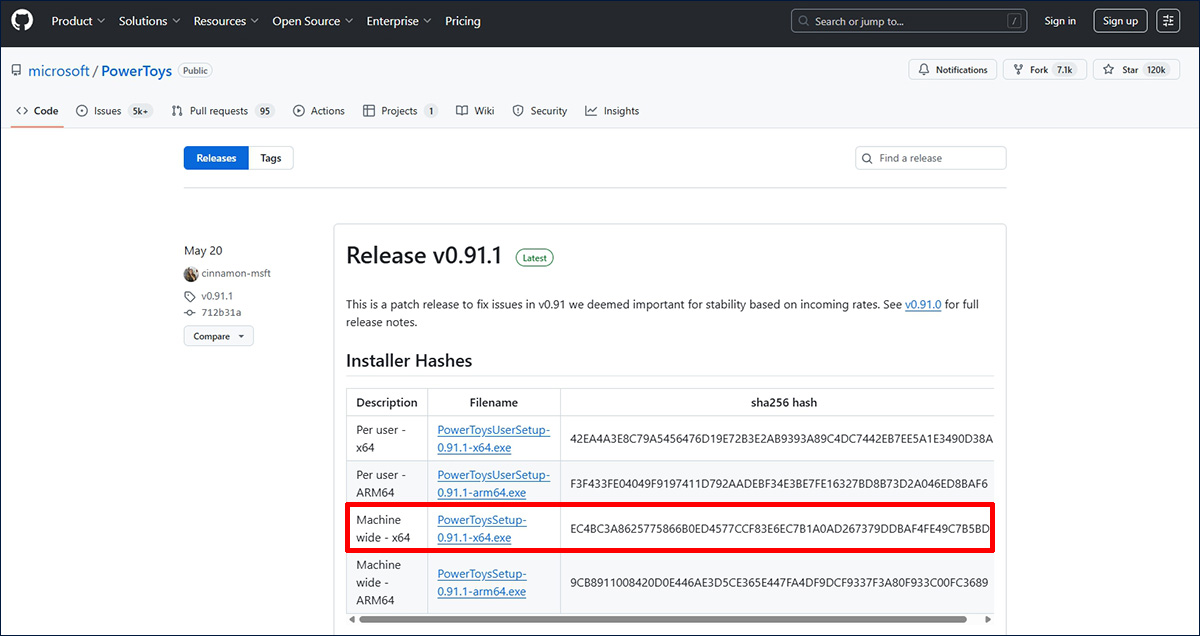This screenshot has width=1200, height=636.
Task: Click the Find a release field
Action: pos(931,158)
